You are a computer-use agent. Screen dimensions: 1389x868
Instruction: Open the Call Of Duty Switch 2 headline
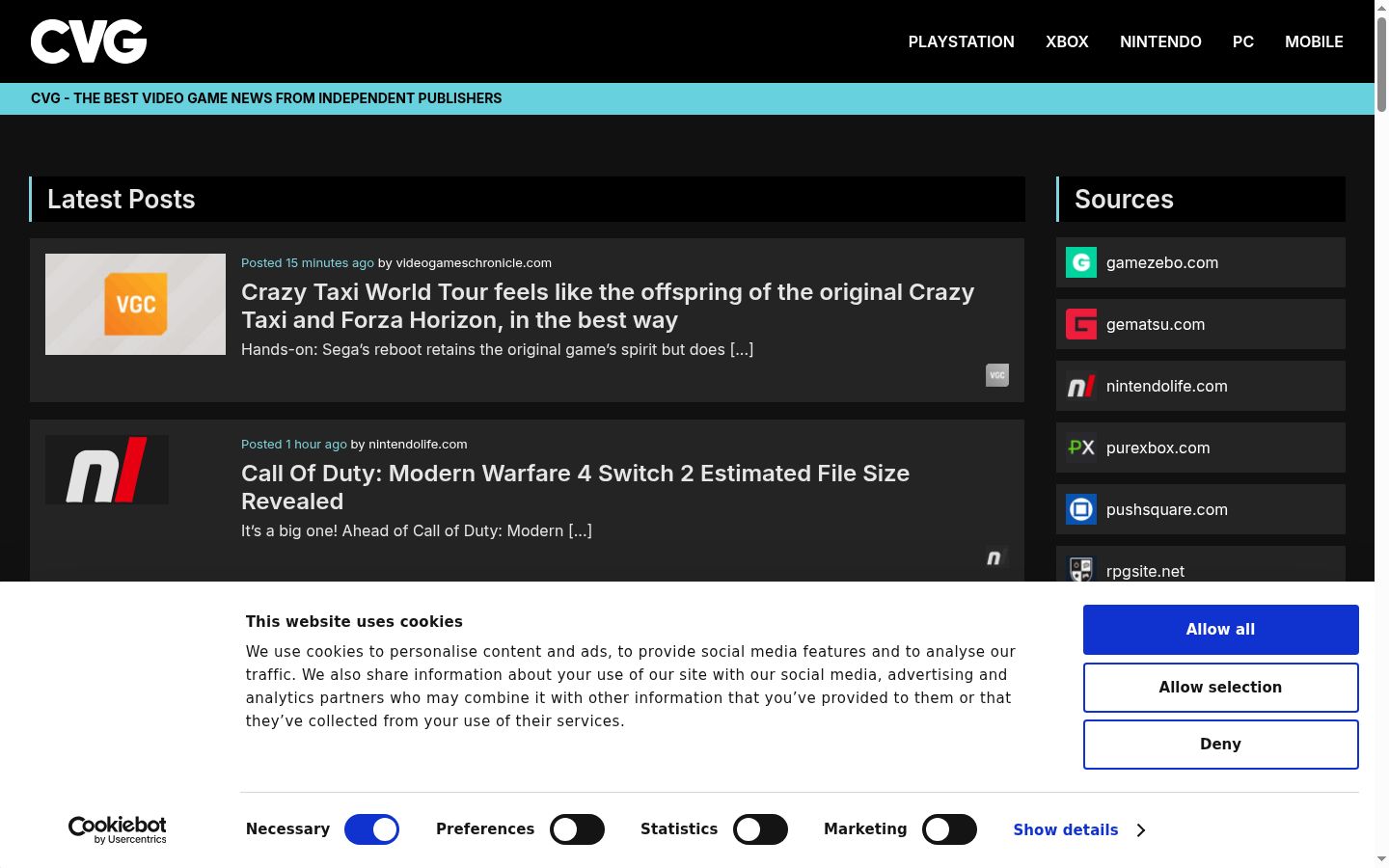[575, 487]
